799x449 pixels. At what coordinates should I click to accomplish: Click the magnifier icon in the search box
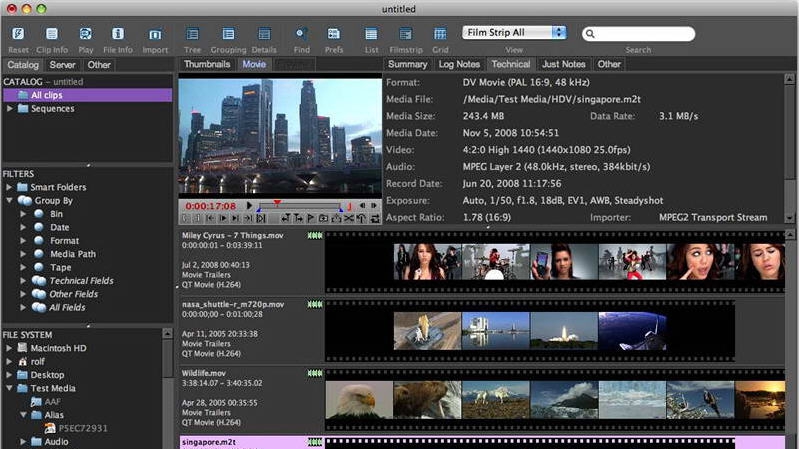point(590,34)
